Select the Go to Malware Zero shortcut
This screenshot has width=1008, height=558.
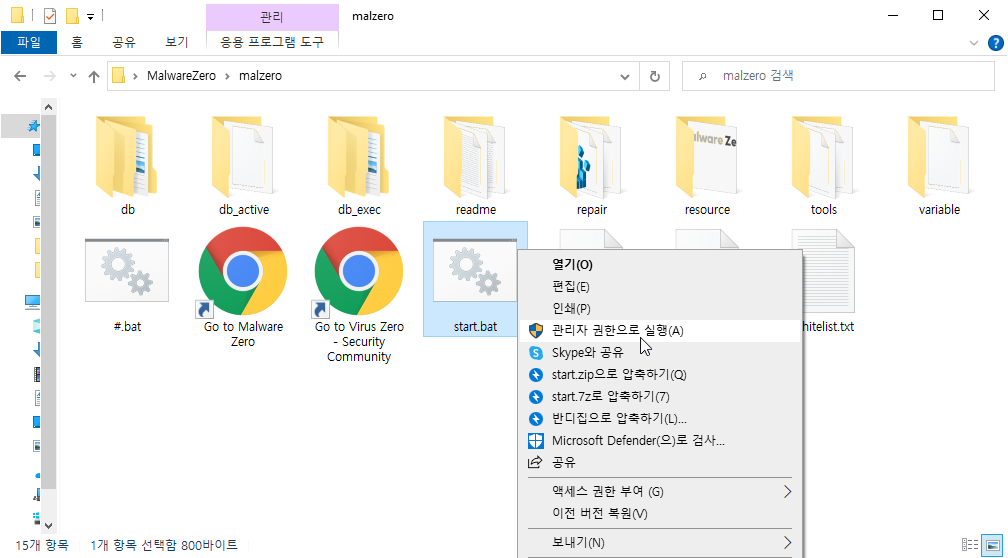243,273
